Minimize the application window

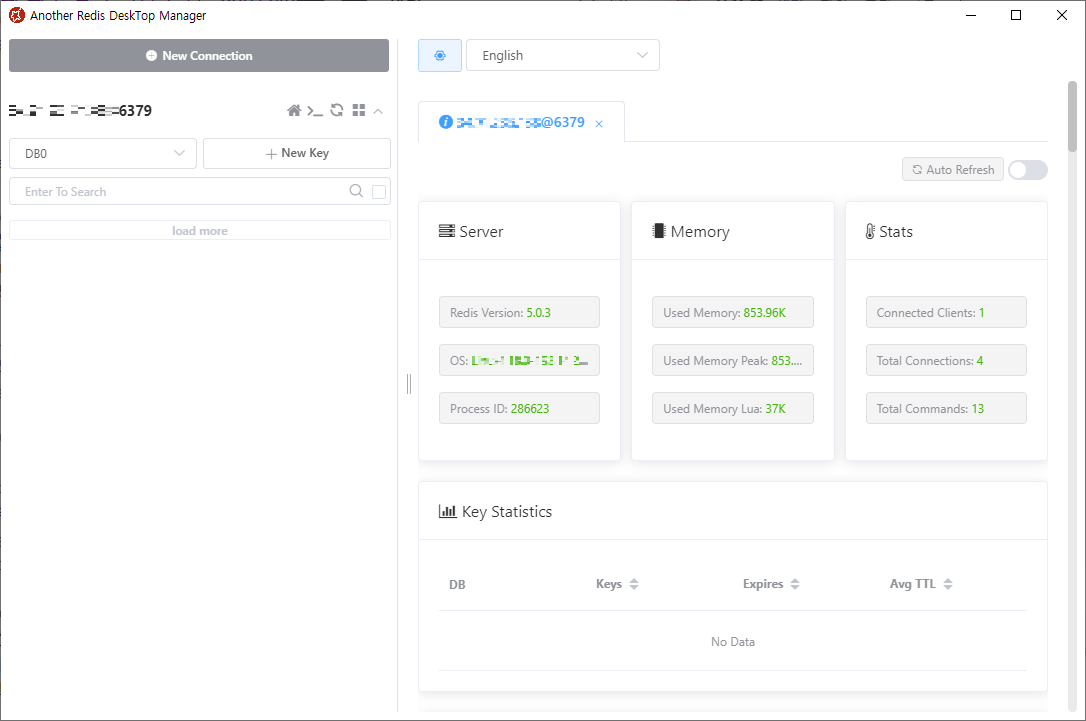click(x=971, y=15)
